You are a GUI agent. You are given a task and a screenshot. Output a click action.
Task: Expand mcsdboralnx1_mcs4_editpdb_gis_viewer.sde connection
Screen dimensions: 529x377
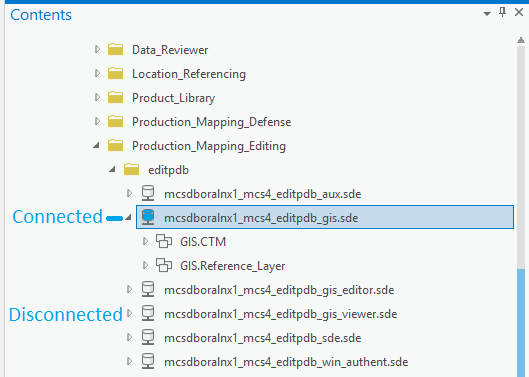click(129, 313)
